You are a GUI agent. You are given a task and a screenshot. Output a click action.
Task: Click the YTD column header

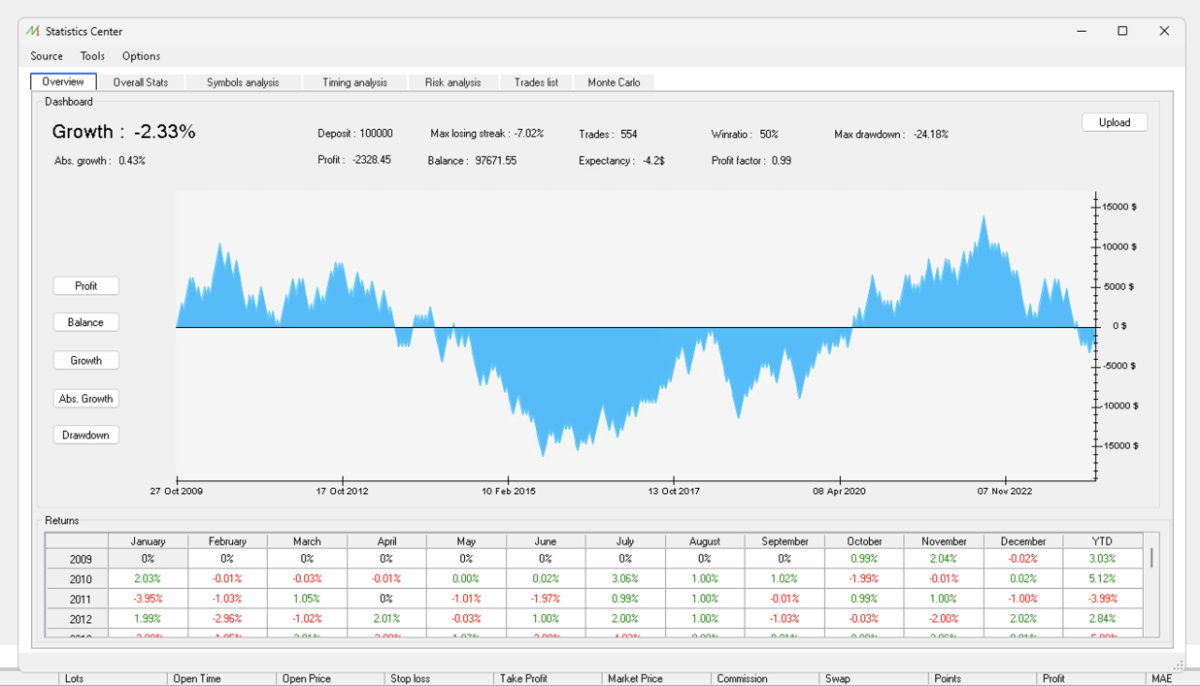[1102, 541]
